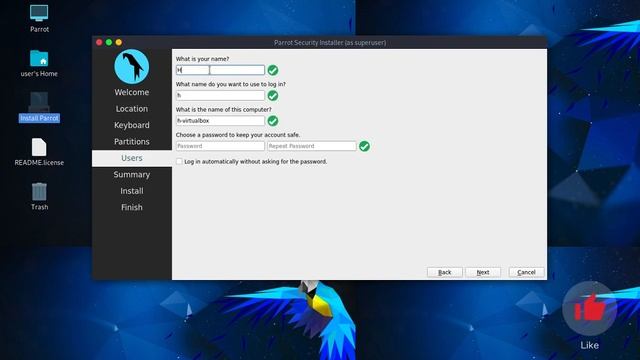Click the green checkmark beside login name field
Viewport: 640px width, 360px height.
[273, 96]
